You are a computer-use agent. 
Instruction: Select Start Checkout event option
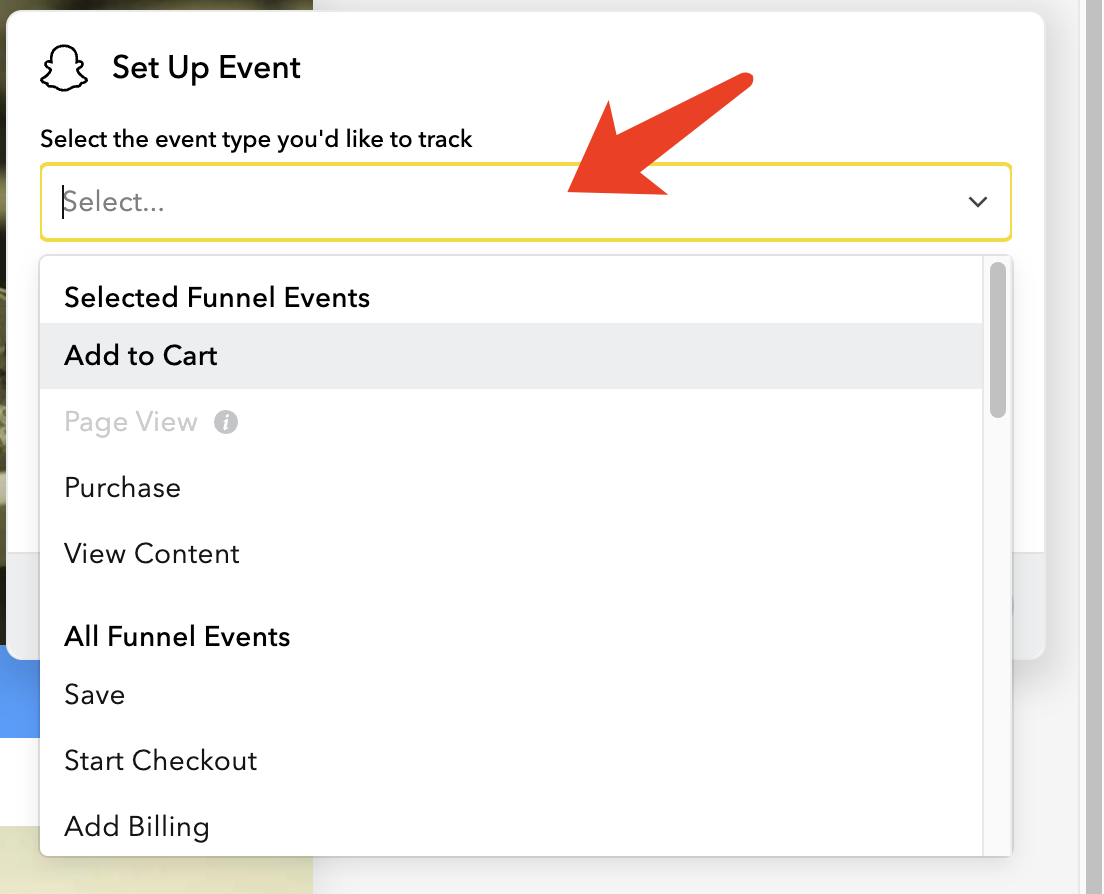pyautogui.click(x=161, y=761)
